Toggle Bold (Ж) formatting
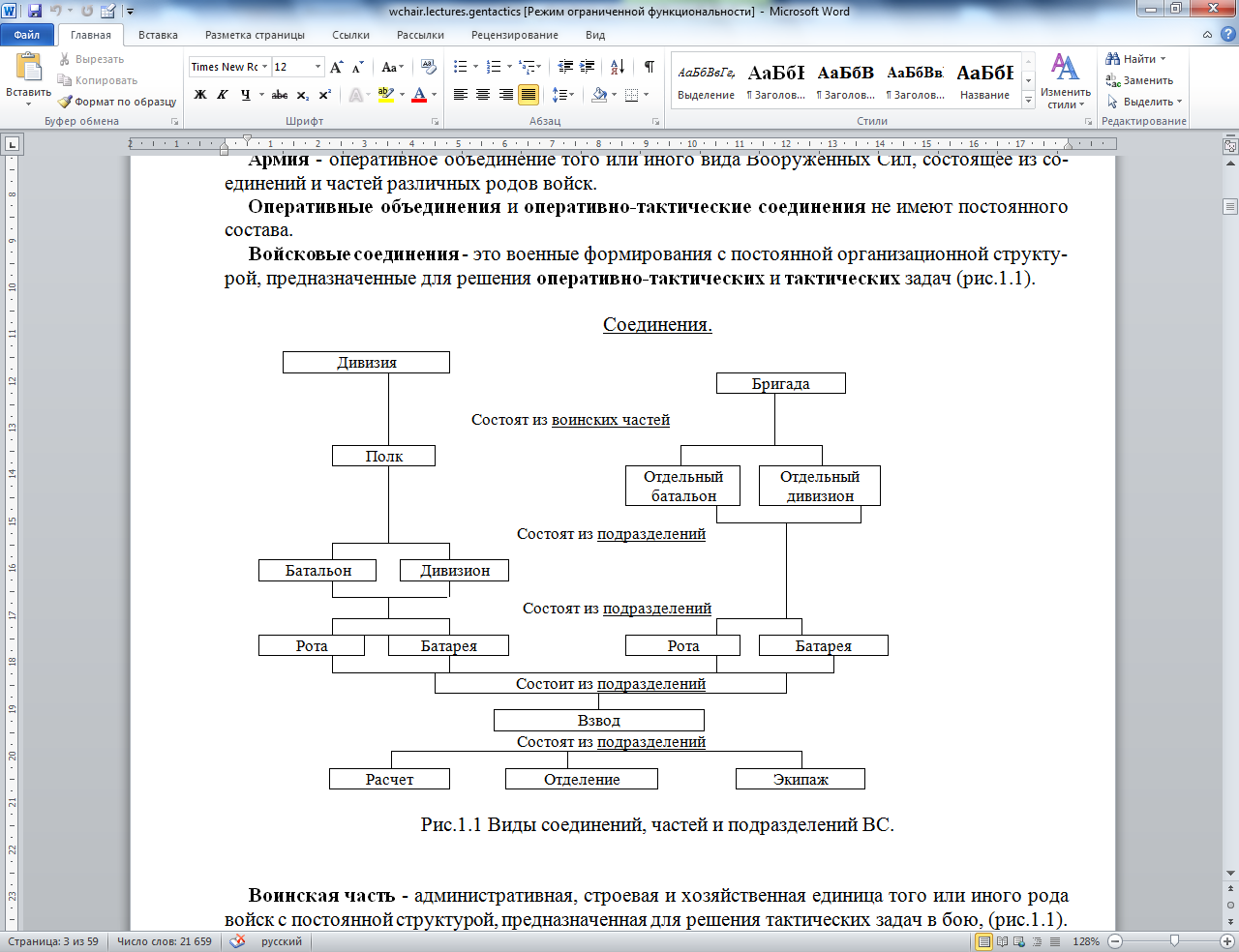Image resolution: width=1239 pixels, height=952 pixels. pyautogui.click(x=200, y=95)
